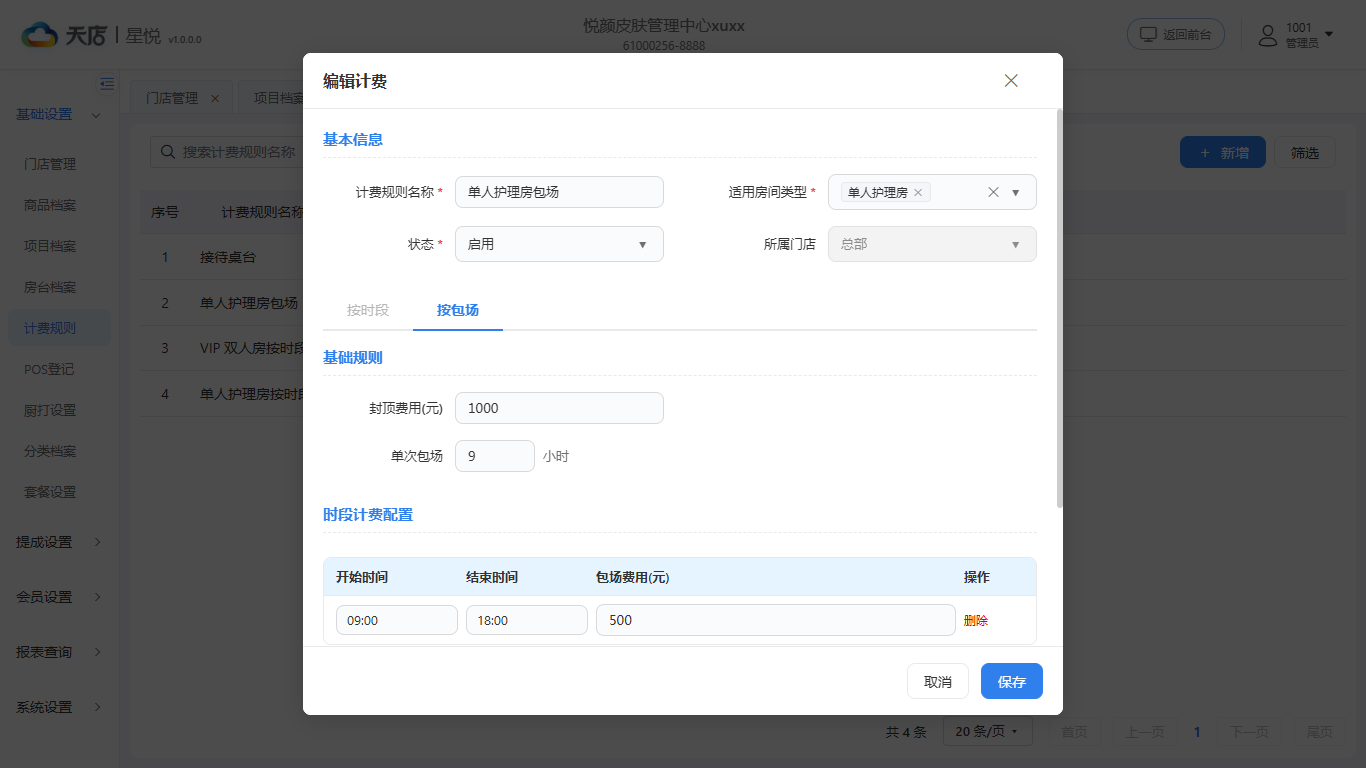This screenshot has height=768, width=1366.
Task: Click the 取消 button
Action: [938, 681]
